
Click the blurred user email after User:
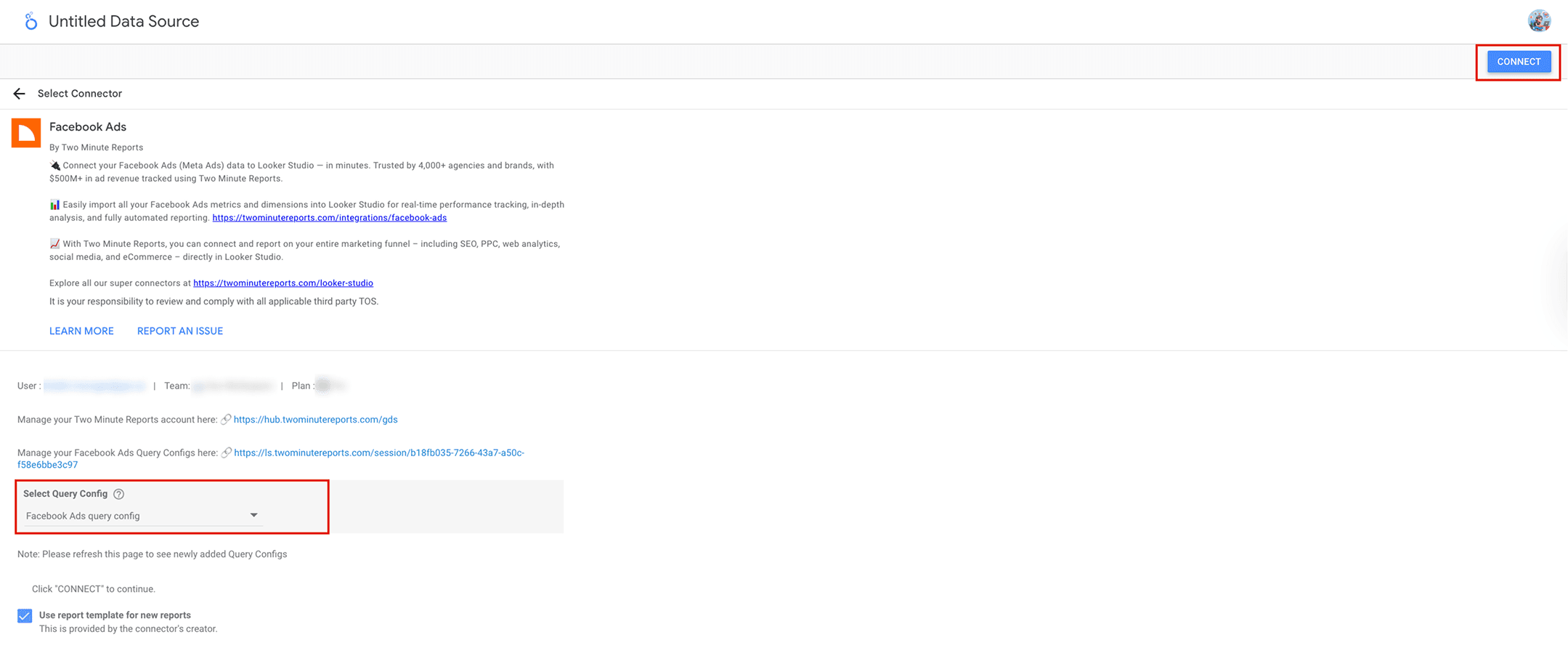(x=94, y=386)
